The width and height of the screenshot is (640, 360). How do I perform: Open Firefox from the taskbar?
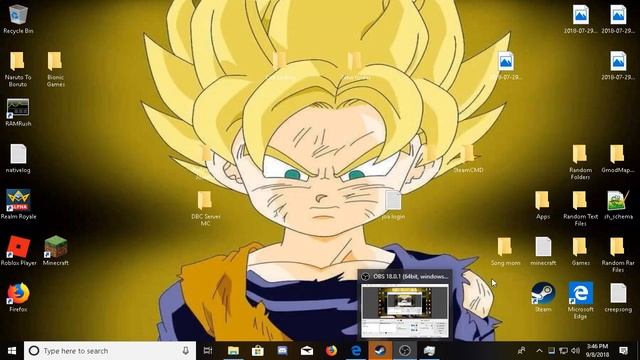coord(331,351)
